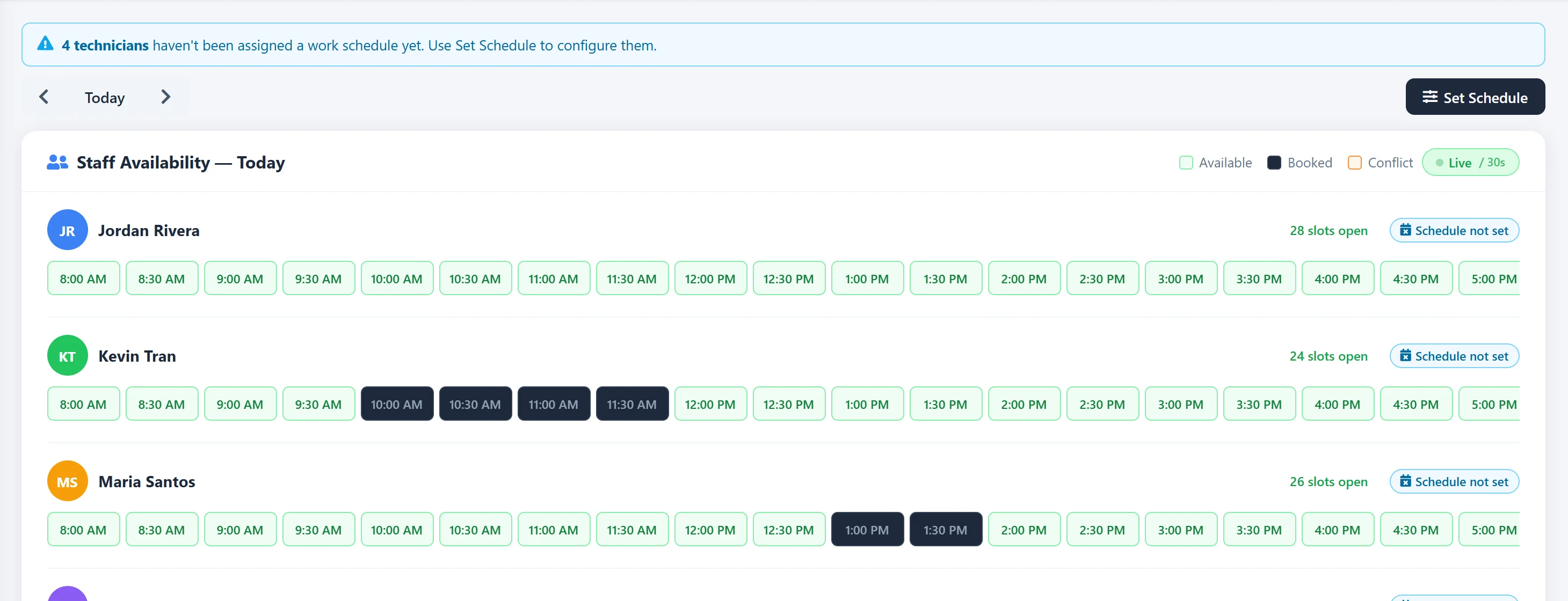Select Jordan Rivera's 2:30 PM slot
This screenshot has height=601, width=1568.
1102,278
